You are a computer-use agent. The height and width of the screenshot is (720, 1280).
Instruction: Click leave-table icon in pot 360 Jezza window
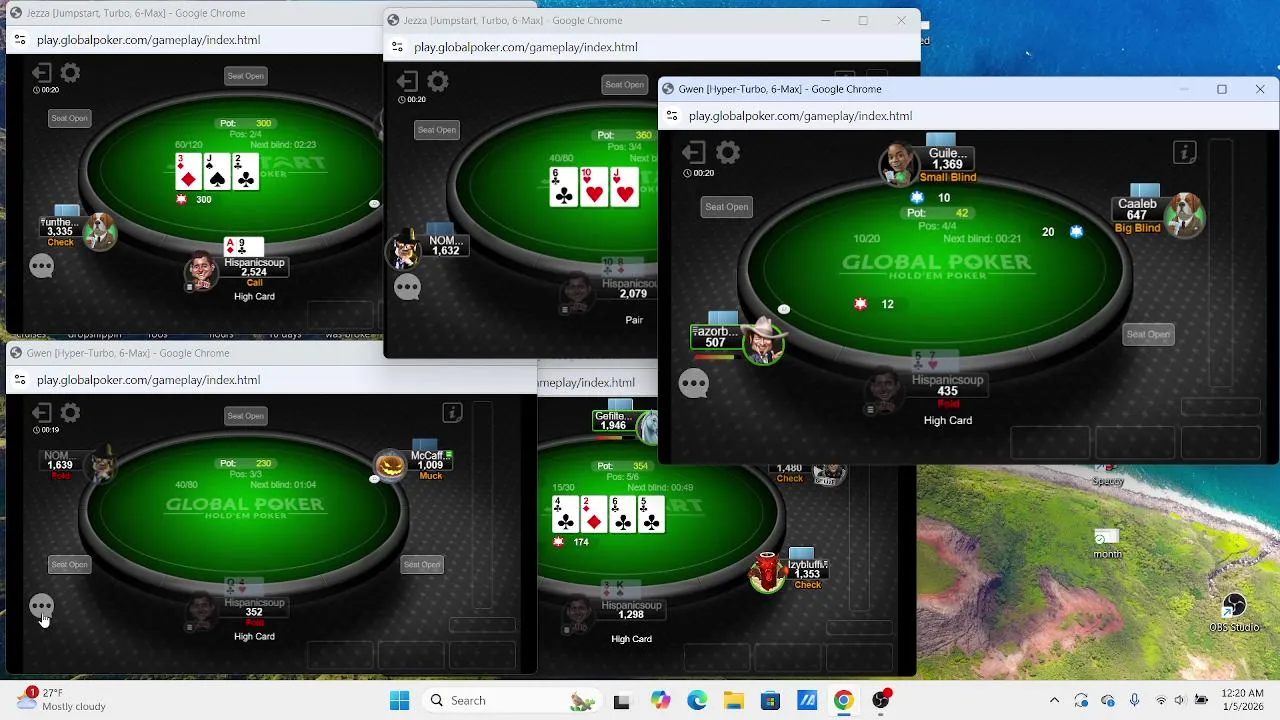coord(408,82)
